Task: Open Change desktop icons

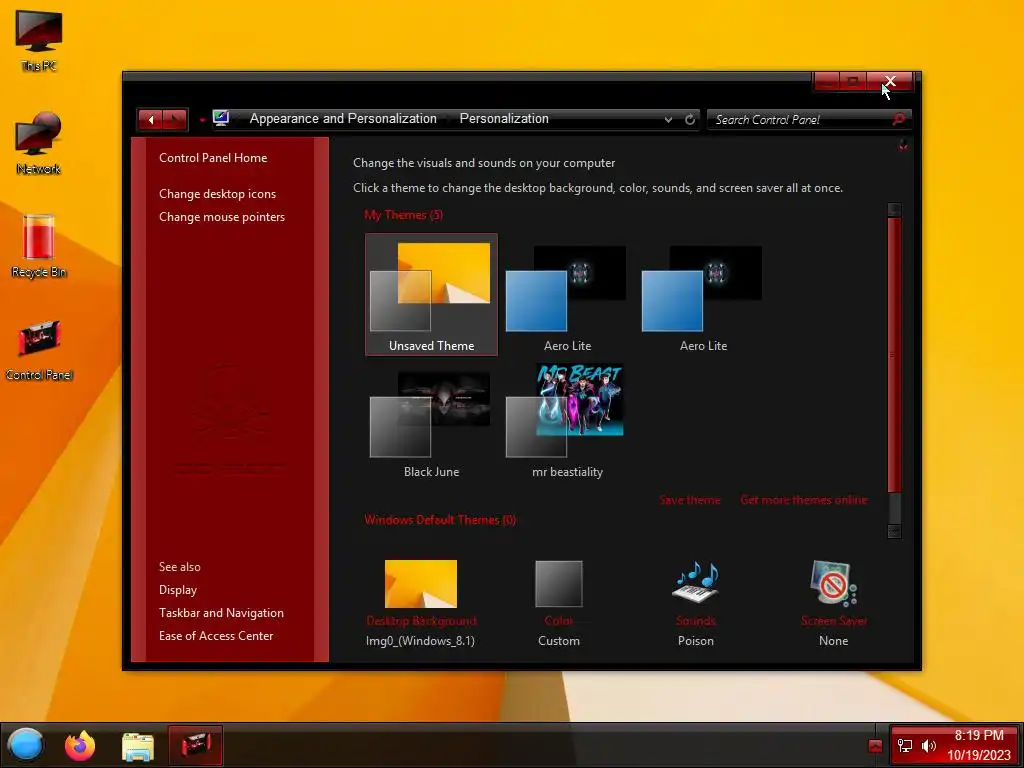Action: [x=217, y=194]
